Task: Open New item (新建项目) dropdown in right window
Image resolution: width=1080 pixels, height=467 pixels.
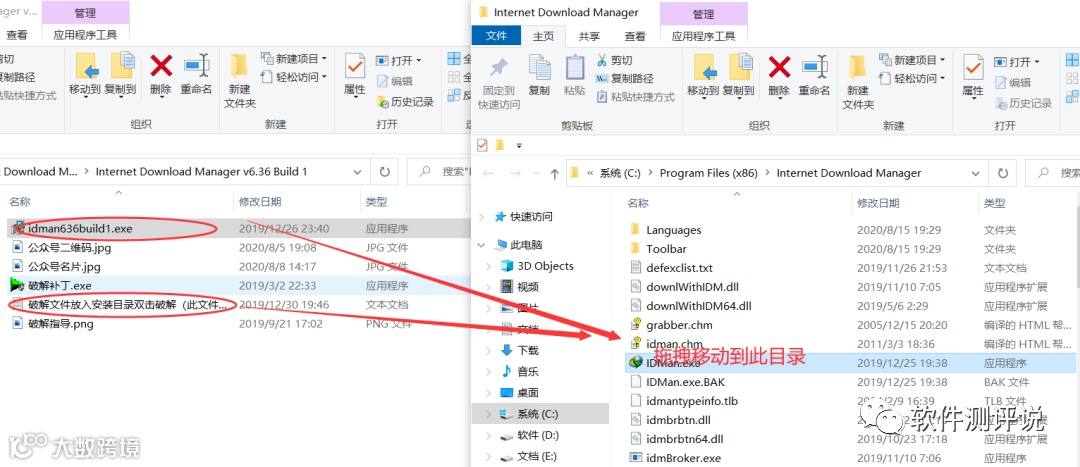Action: coord(913,60)
